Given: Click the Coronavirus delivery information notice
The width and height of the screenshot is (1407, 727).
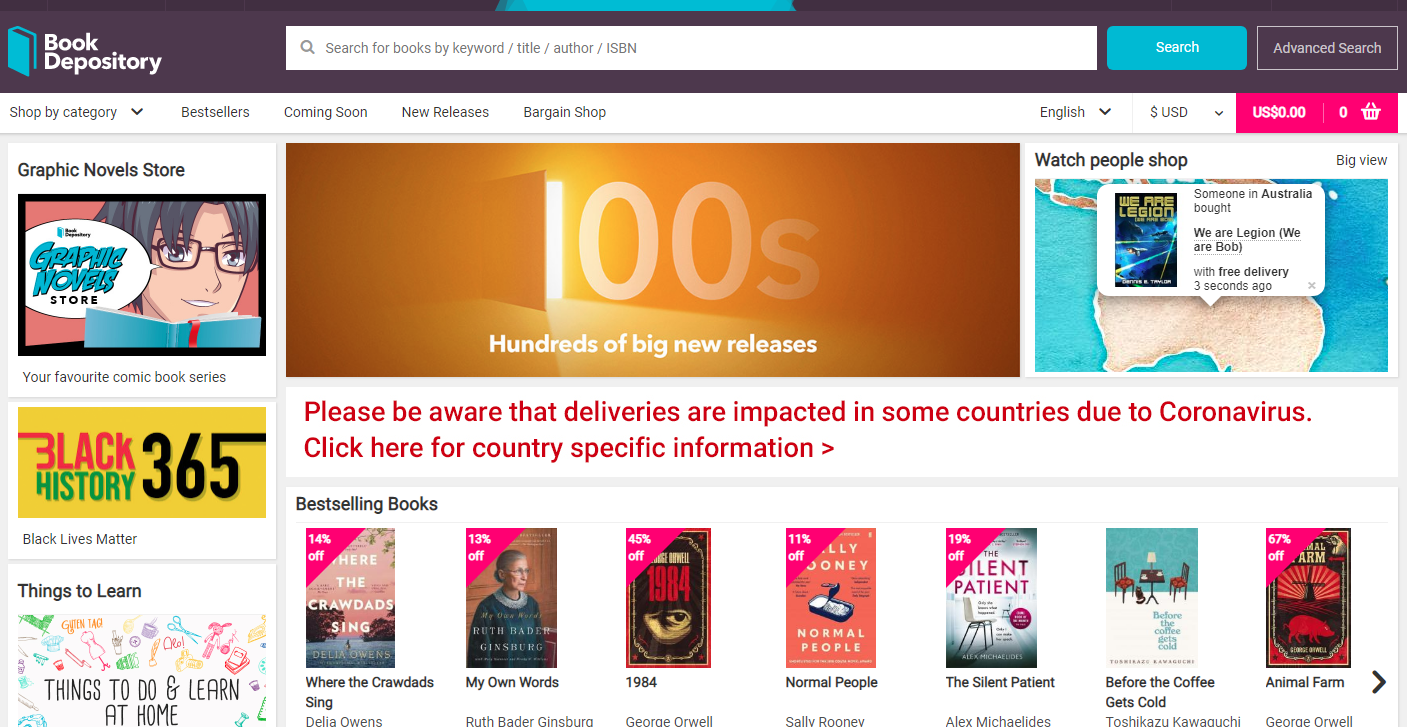Looking at the screenshot, I should coord(808,430).
